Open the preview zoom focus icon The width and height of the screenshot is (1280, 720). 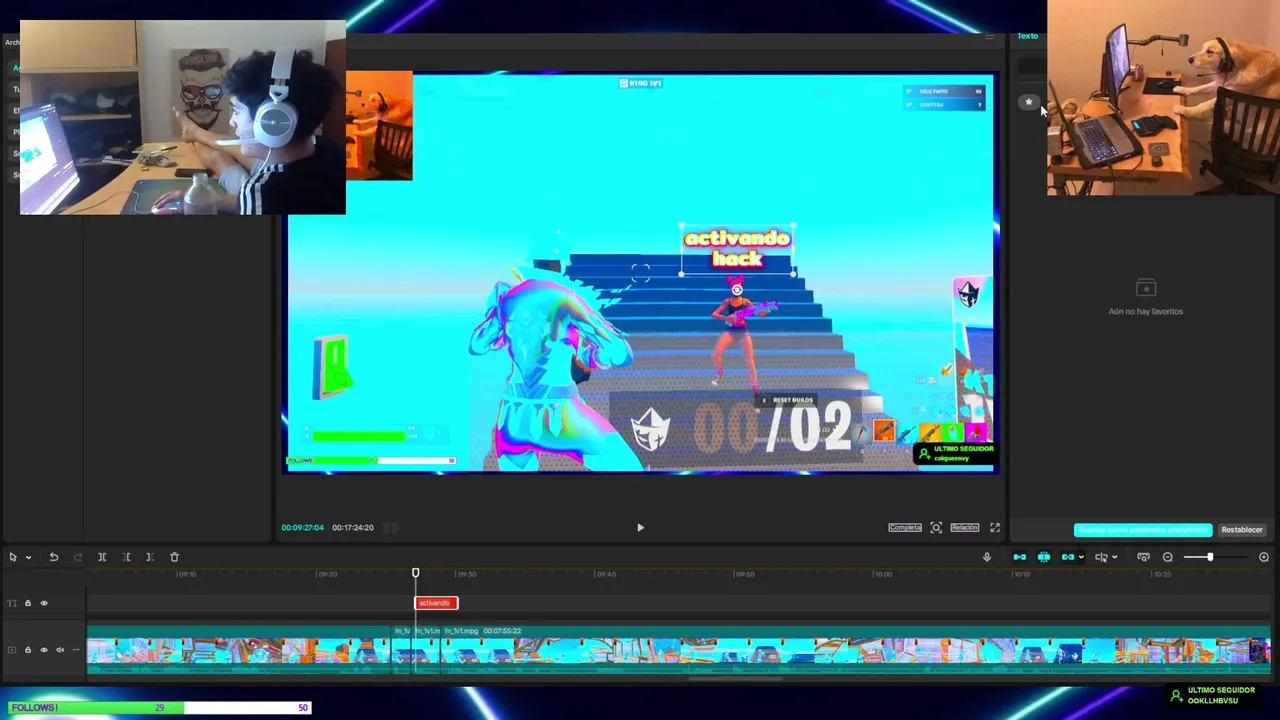[x=936, y=527]
